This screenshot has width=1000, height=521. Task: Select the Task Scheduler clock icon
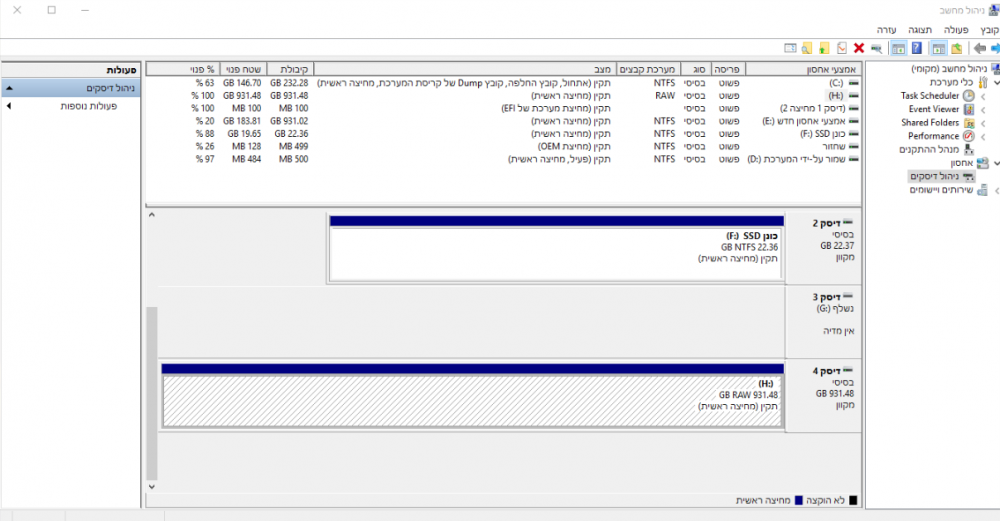(x=969, y=96)
